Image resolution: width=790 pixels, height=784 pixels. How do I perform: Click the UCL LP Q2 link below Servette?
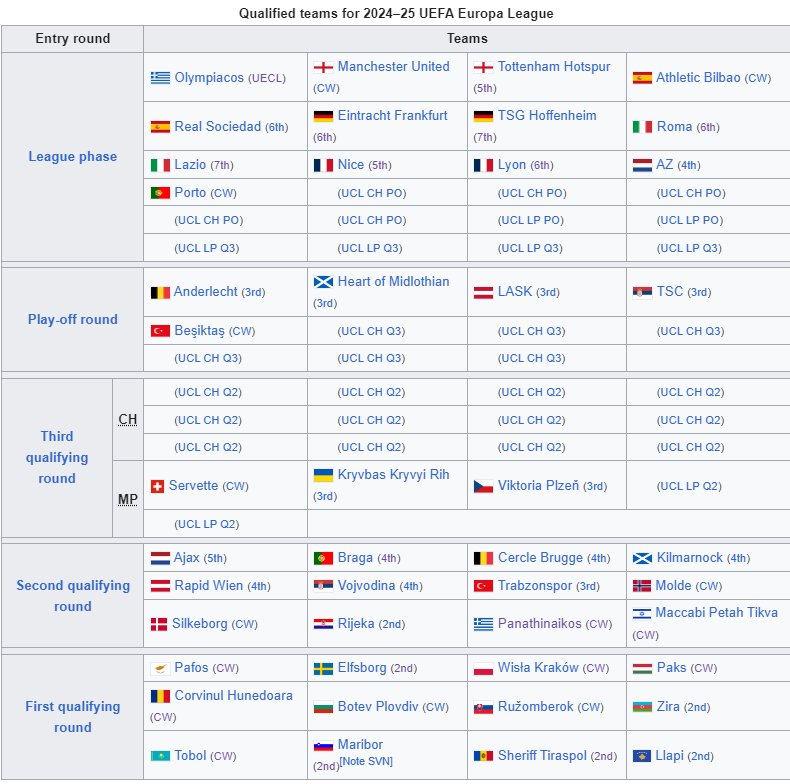coord(207,525)
